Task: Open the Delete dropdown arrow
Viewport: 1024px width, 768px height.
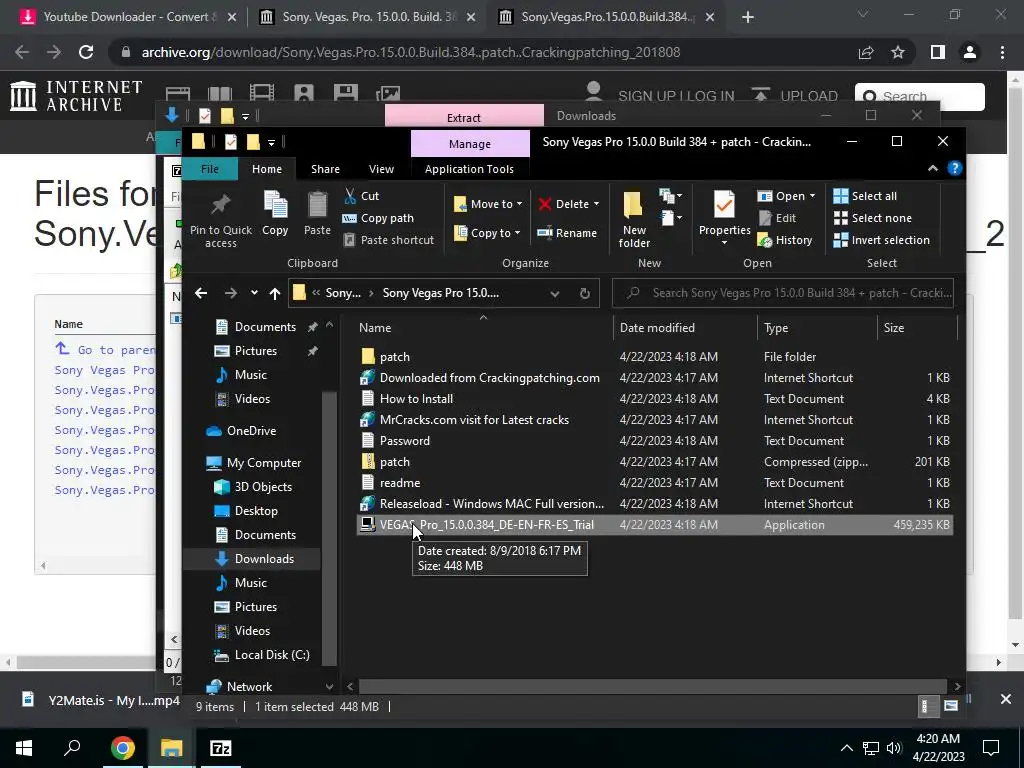Action: click(596, 204)
